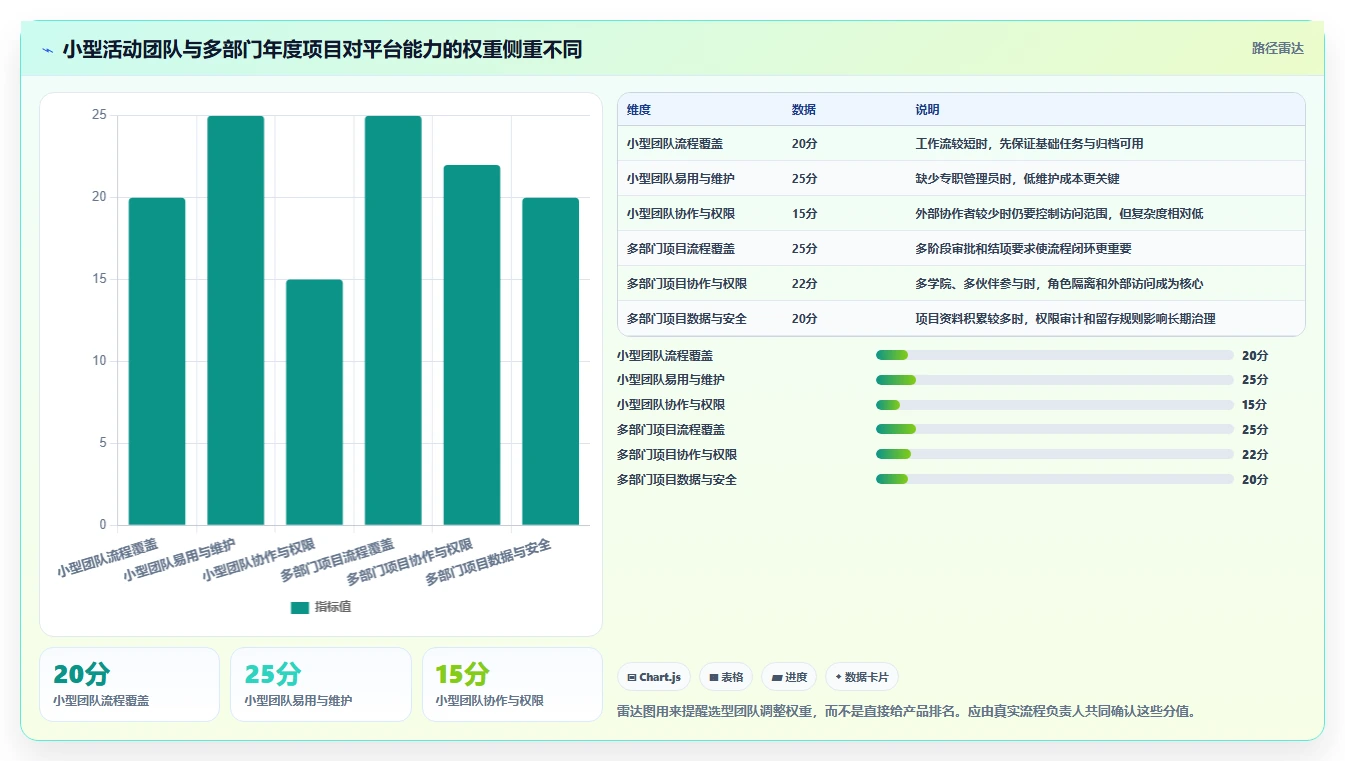Click the 指标值 legend text

333,607
